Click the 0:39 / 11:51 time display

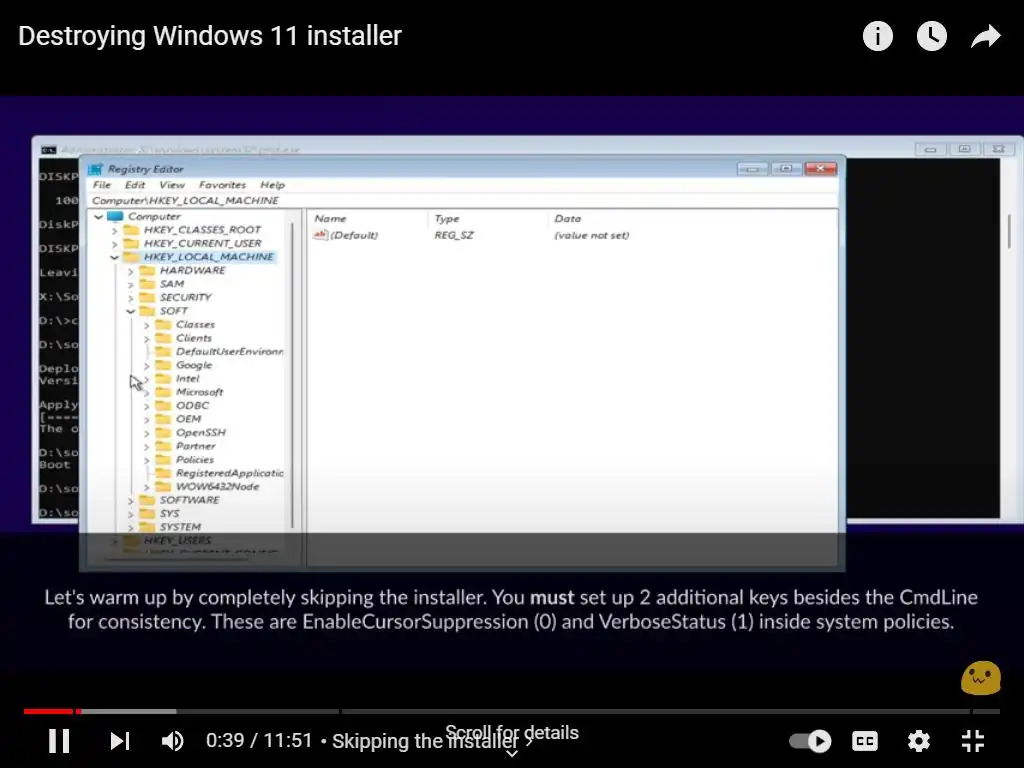point(259,741)
